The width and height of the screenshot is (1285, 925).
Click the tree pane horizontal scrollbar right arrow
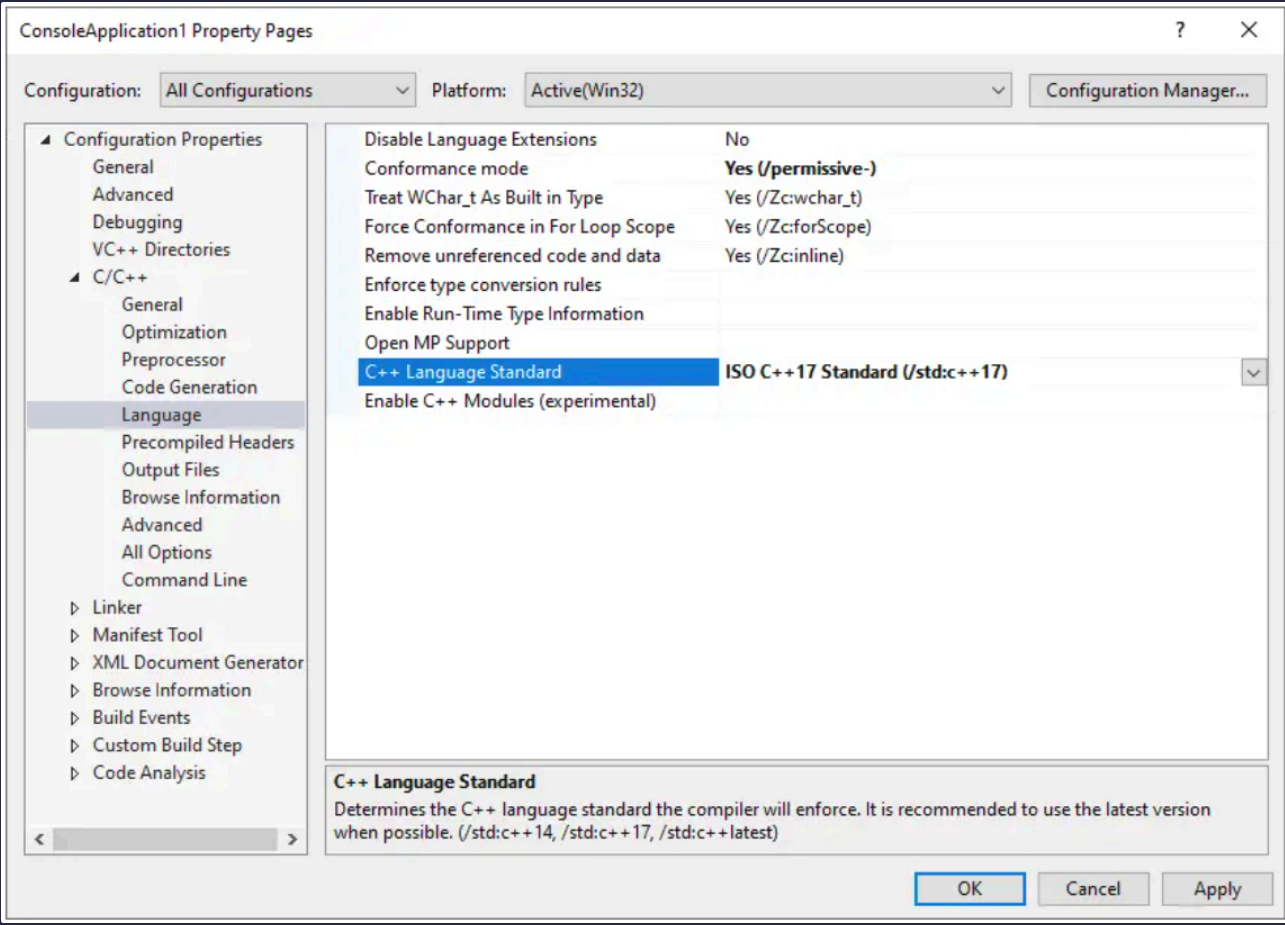pyautogui.click(x=292, y=840)
